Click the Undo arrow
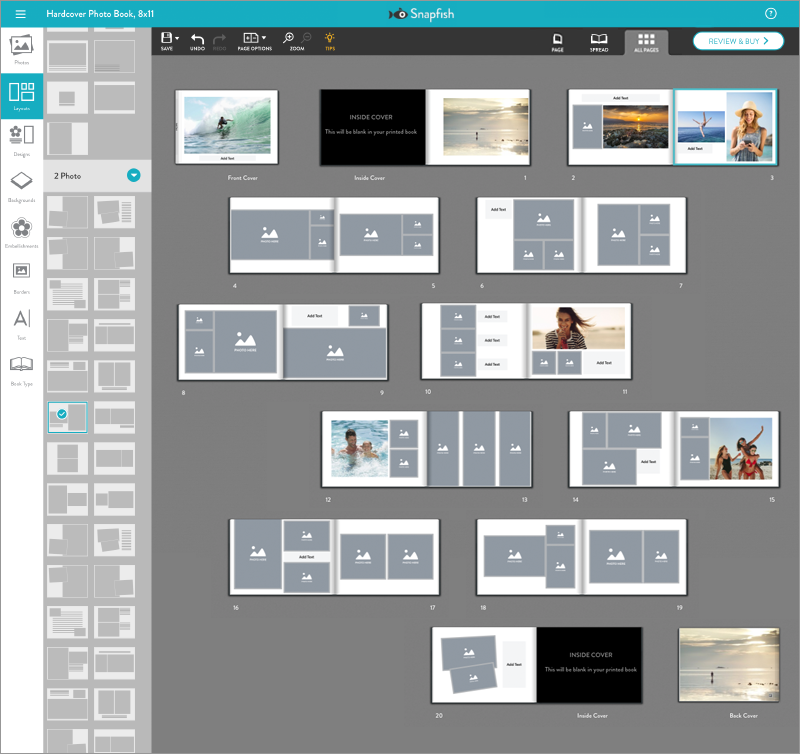The height and width of the screenshot is (754, 800). coord(197,40)
